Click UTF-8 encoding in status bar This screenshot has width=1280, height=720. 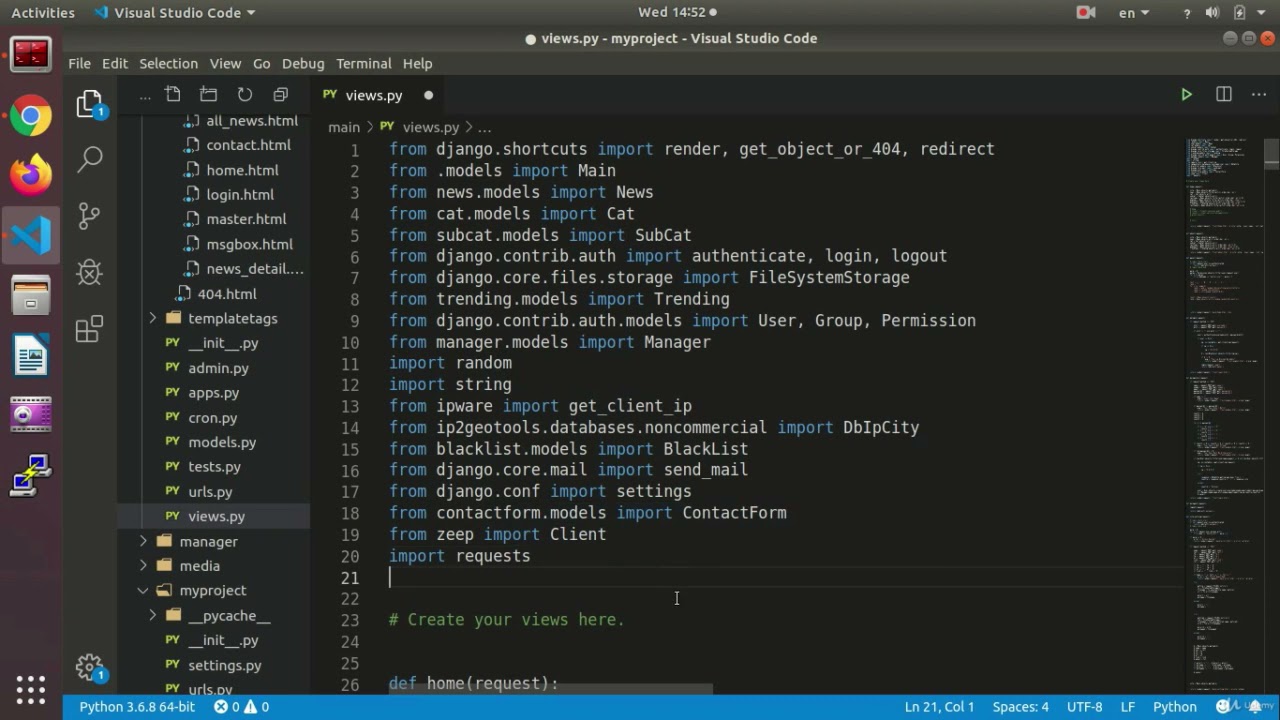point(1084,706)
